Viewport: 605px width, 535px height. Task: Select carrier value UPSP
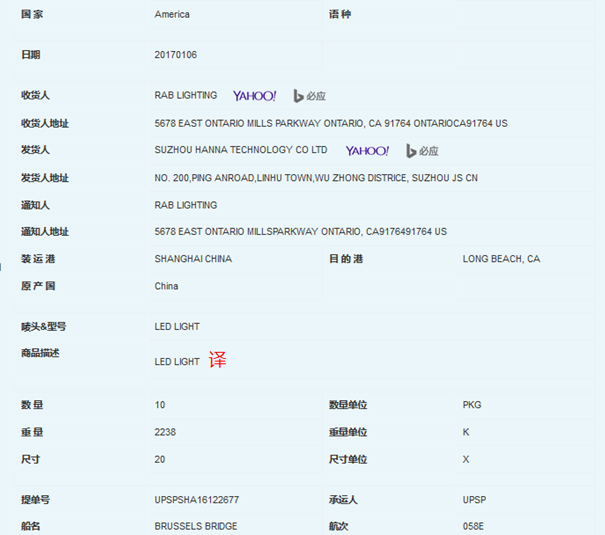coord(474,500)
